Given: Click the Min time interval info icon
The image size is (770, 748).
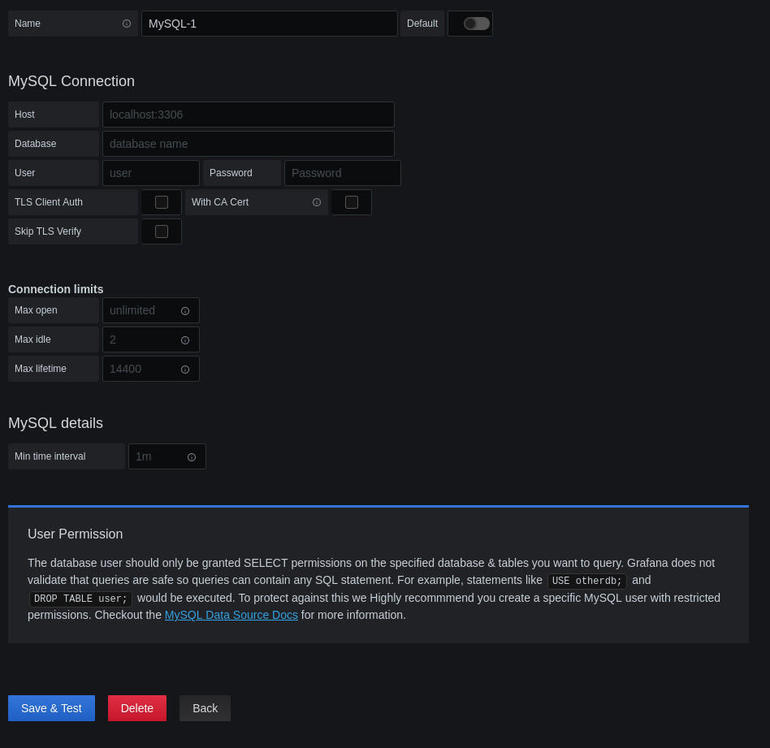Looking at the screenshot, I should pos(192,457).
